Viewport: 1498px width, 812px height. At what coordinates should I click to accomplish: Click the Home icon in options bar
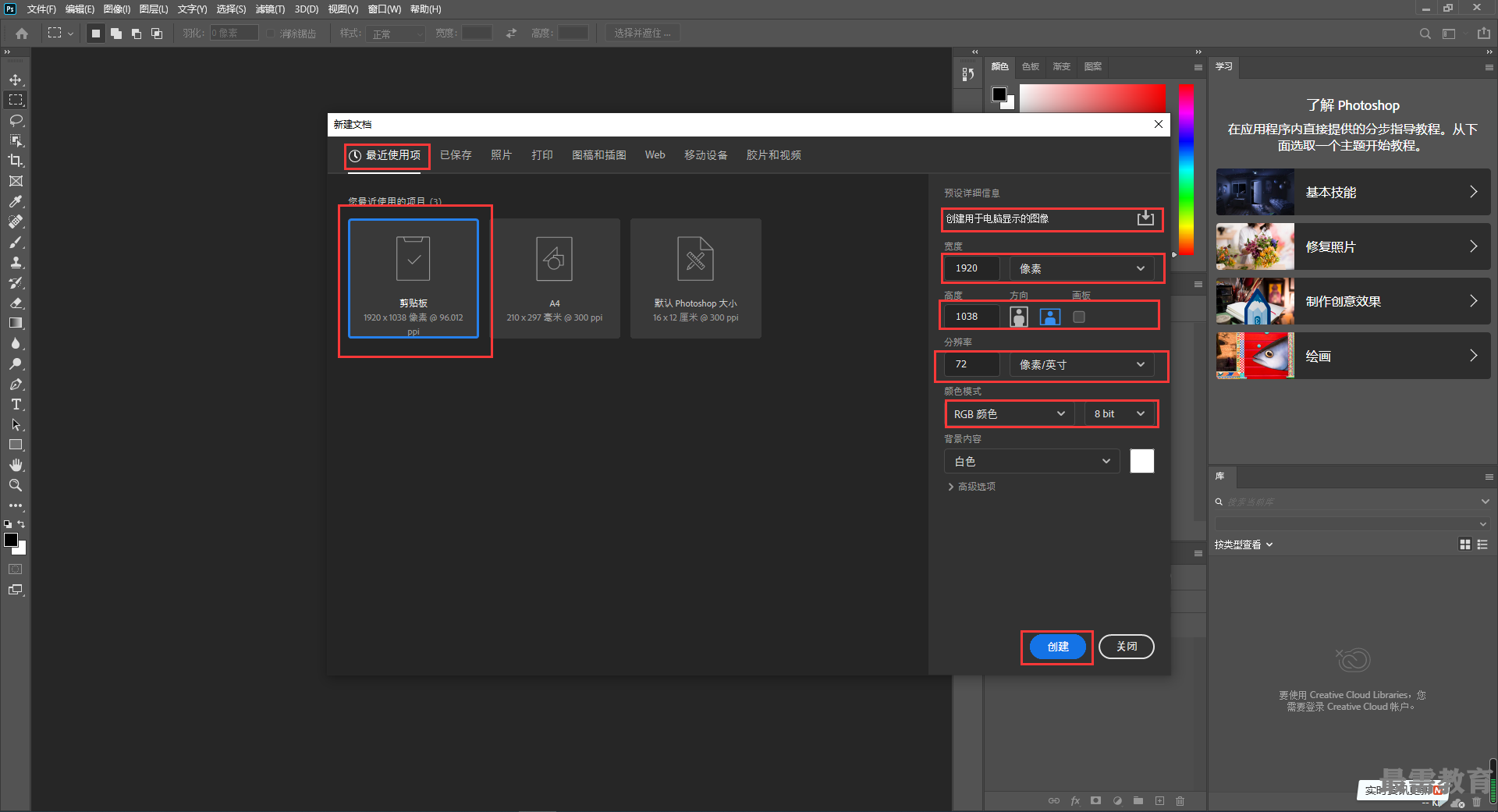(22, 34)
